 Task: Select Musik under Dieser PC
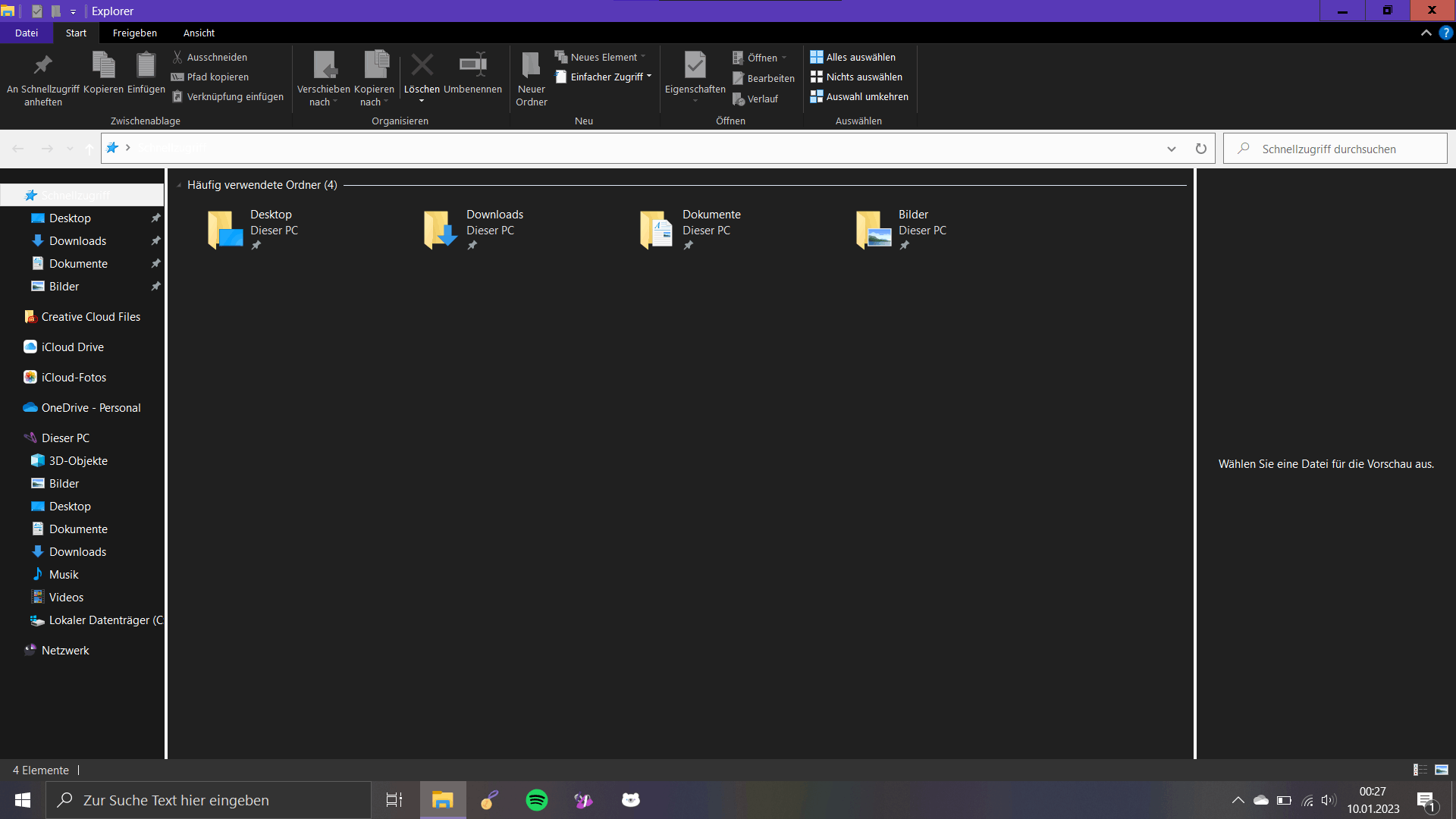click(x=55, y=574)
